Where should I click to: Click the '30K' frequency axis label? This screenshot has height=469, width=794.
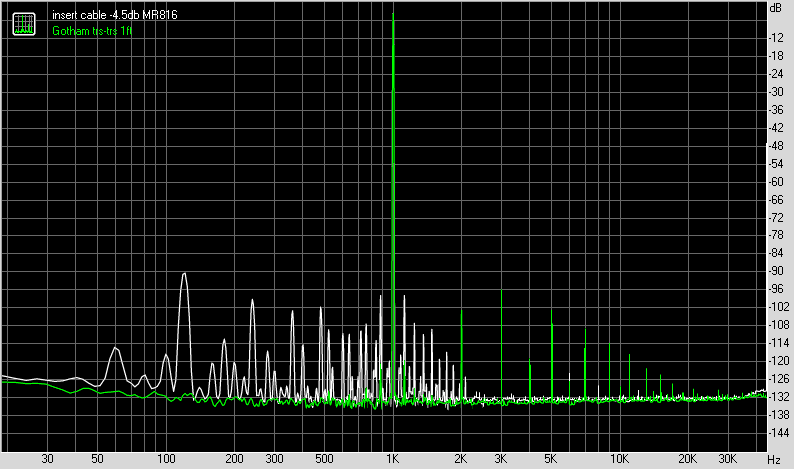click(x=727, y=459)
